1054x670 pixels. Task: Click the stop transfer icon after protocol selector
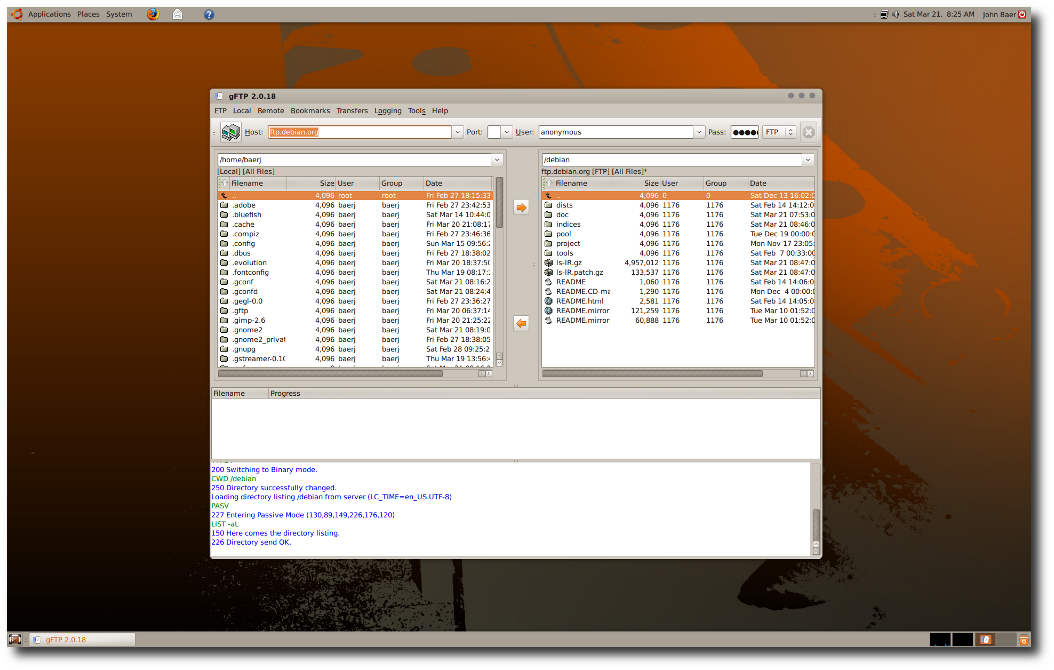point(809,132)
